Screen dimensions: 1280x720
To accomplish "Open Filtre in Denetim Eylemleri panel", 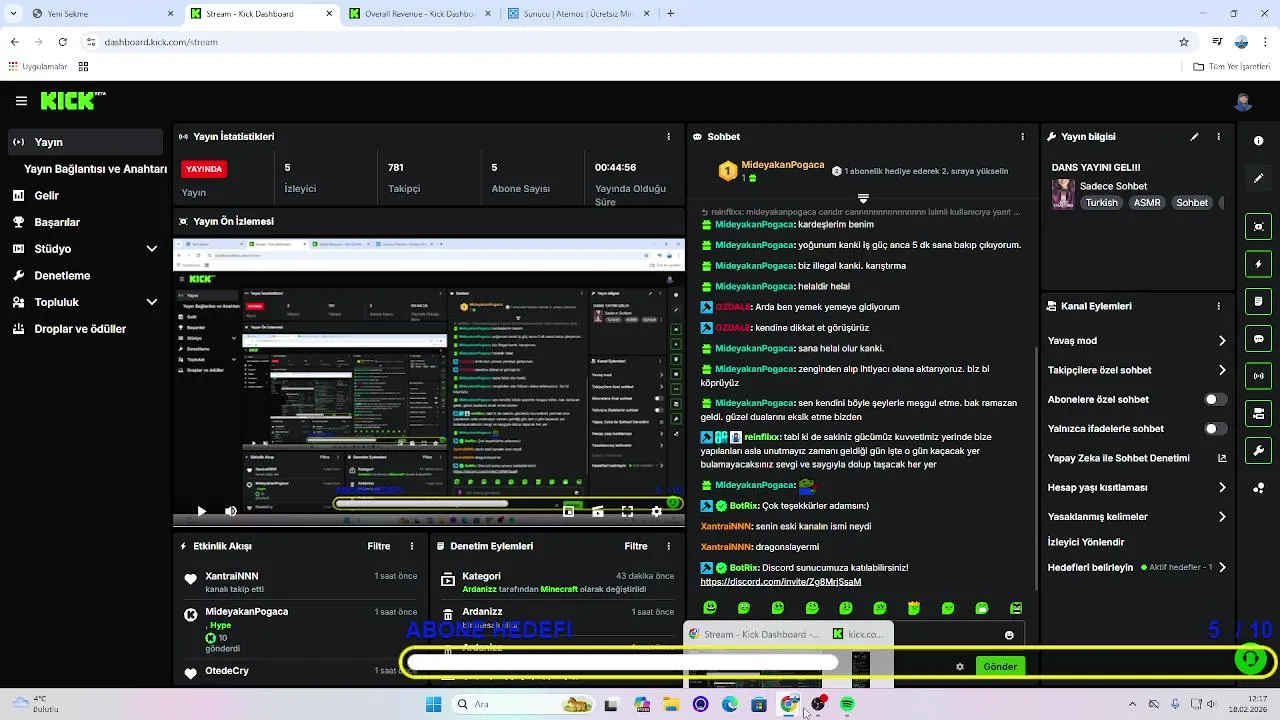I will coord(636,546).
